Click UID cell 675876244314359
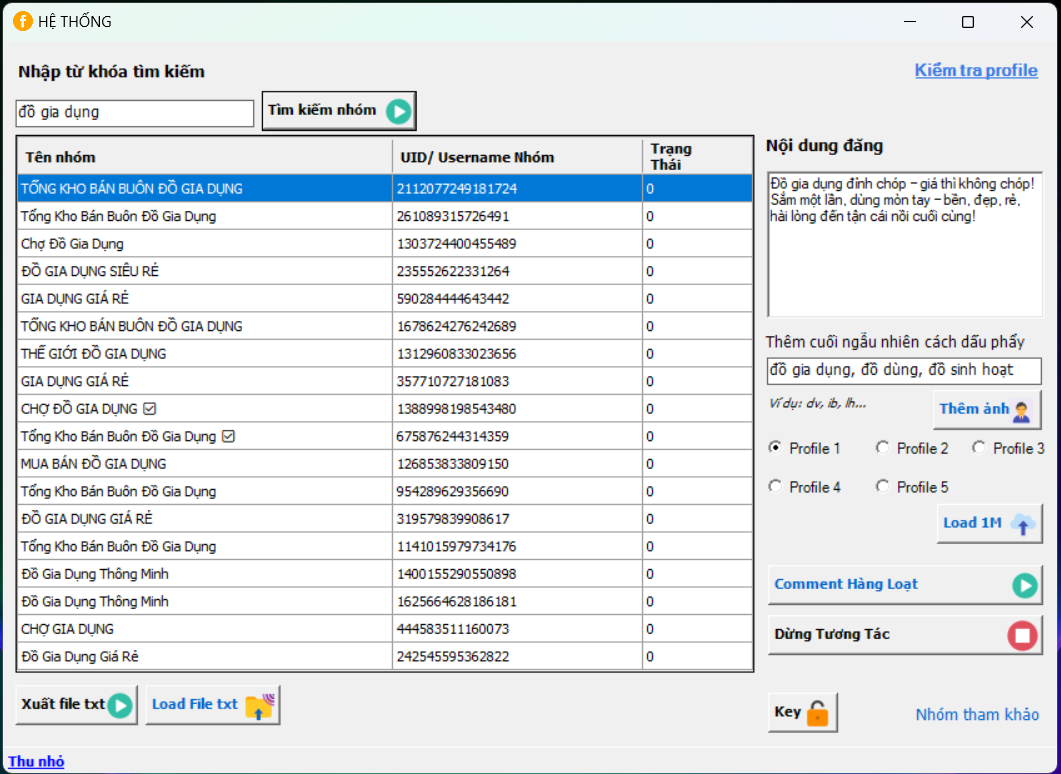This screenshot has height=774, width=1061. point(518,436)
